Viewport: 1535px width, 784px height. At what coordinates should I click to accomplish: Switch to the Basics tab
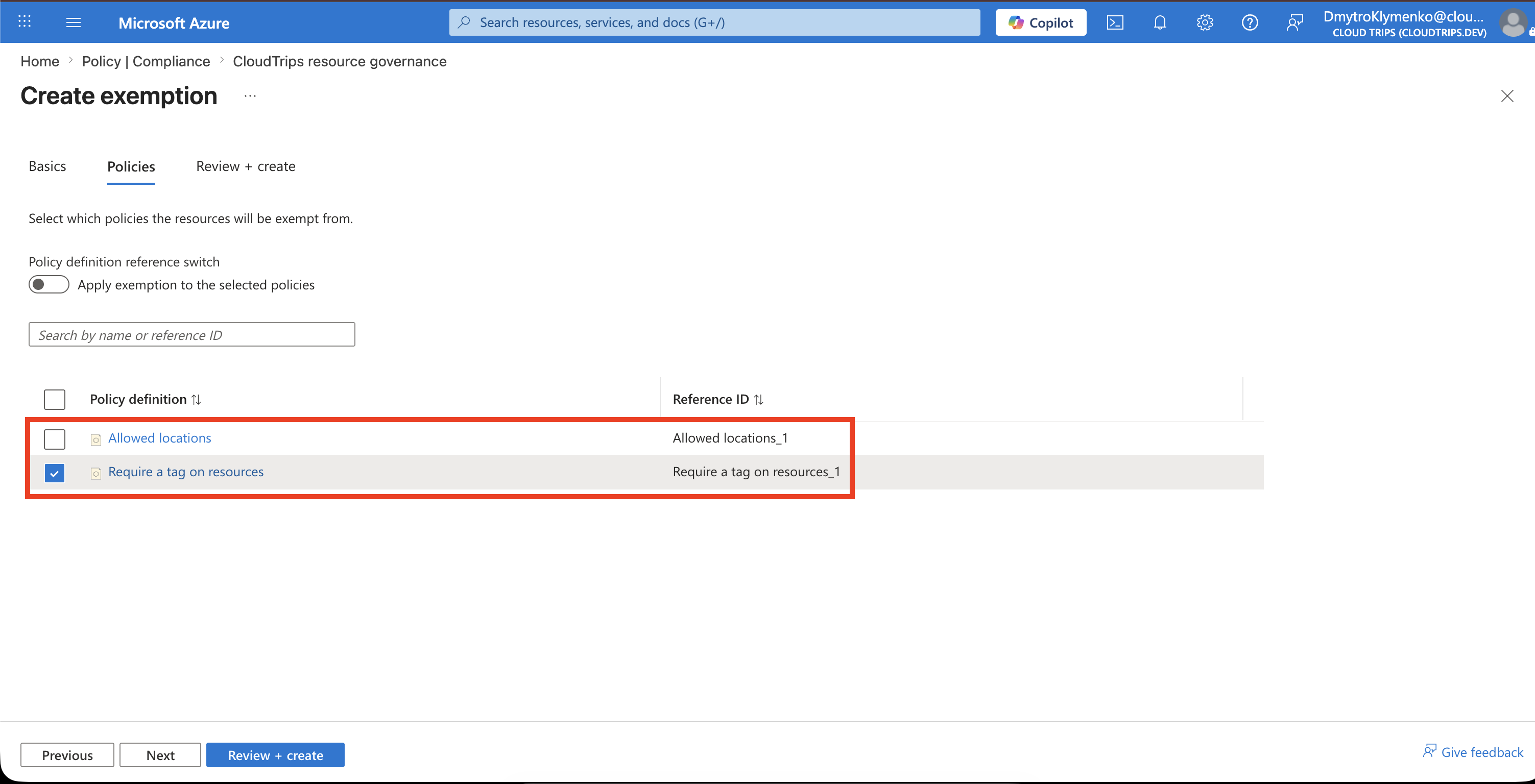tap(47, 166)
